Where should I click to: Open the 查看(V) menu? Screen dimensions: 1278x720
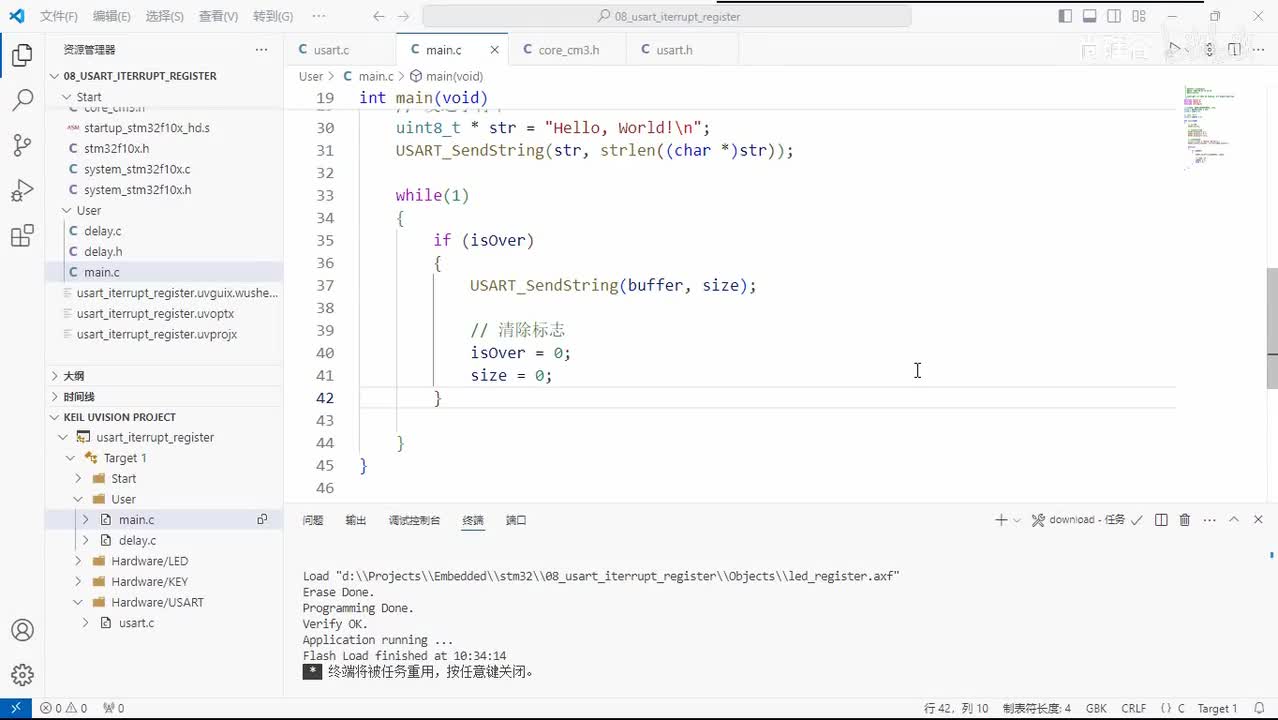coord(218,16)
